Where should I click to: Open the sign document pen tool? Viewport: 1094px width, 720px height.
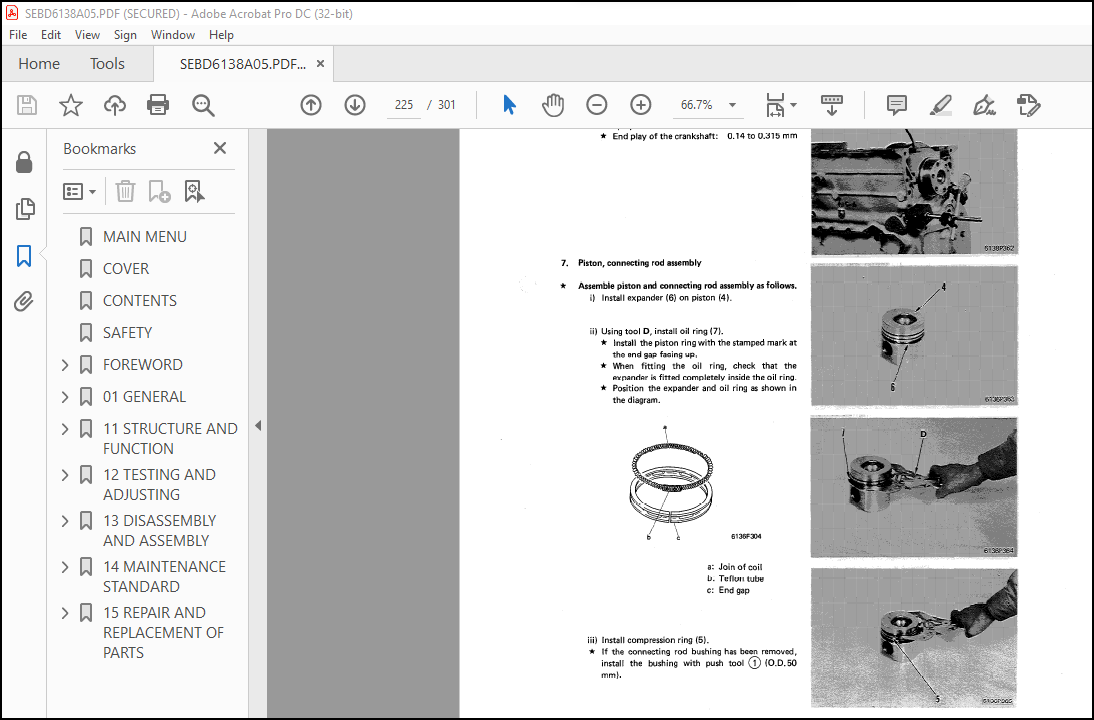click(984, 105)
